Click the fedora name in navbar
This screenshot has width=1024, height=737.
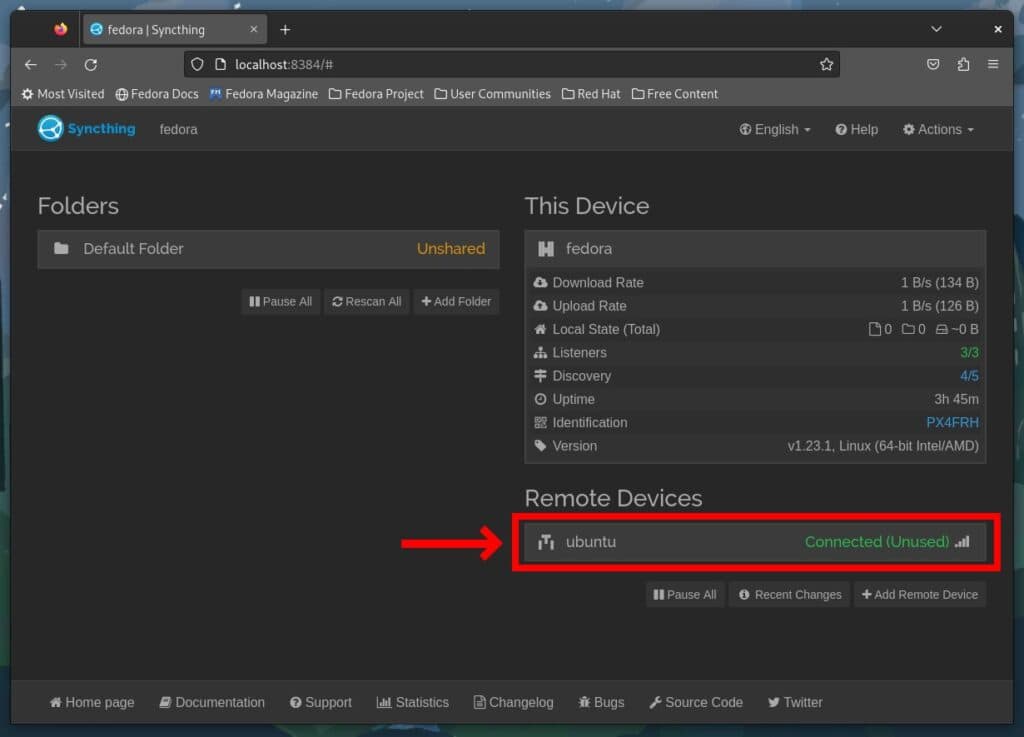[x=178, y=129]
